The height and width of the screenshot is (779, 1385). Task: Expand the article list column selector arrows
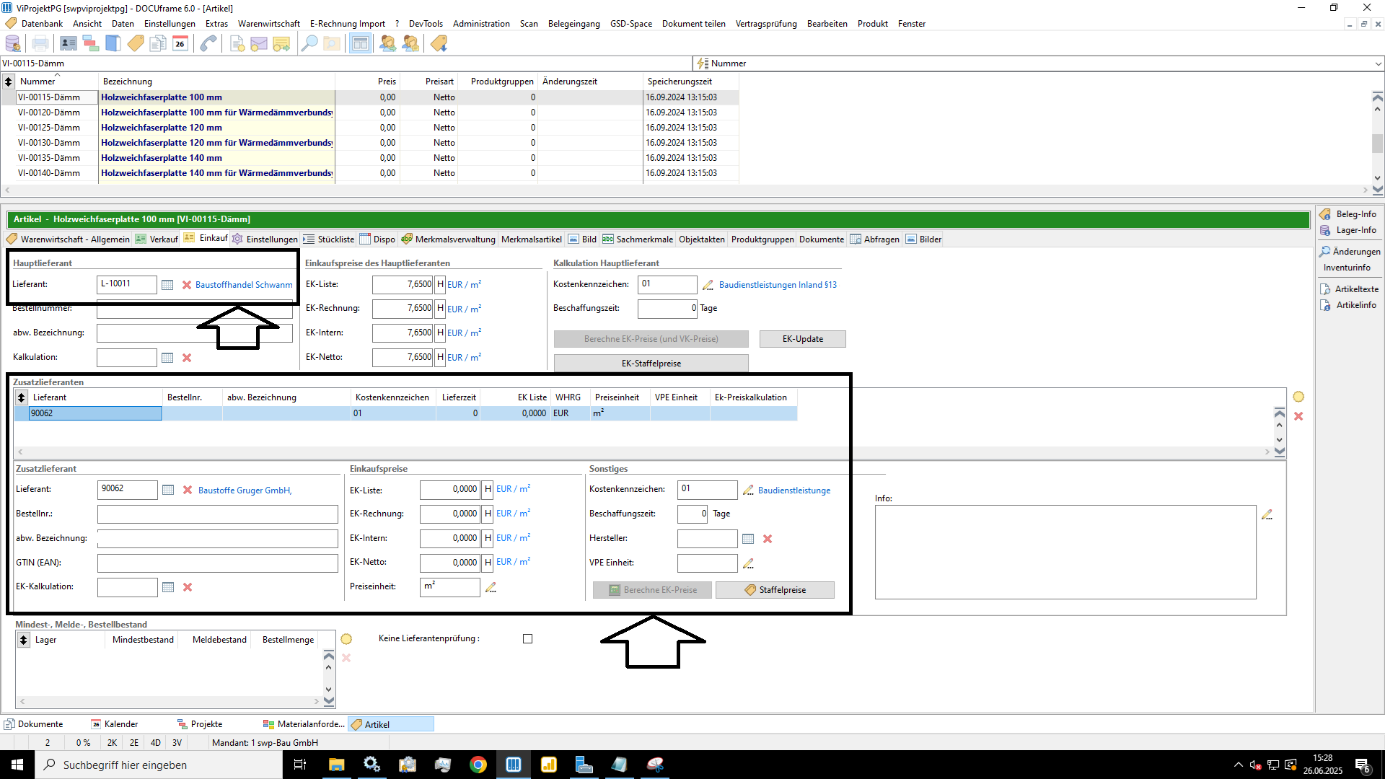(x=8, y=81)
